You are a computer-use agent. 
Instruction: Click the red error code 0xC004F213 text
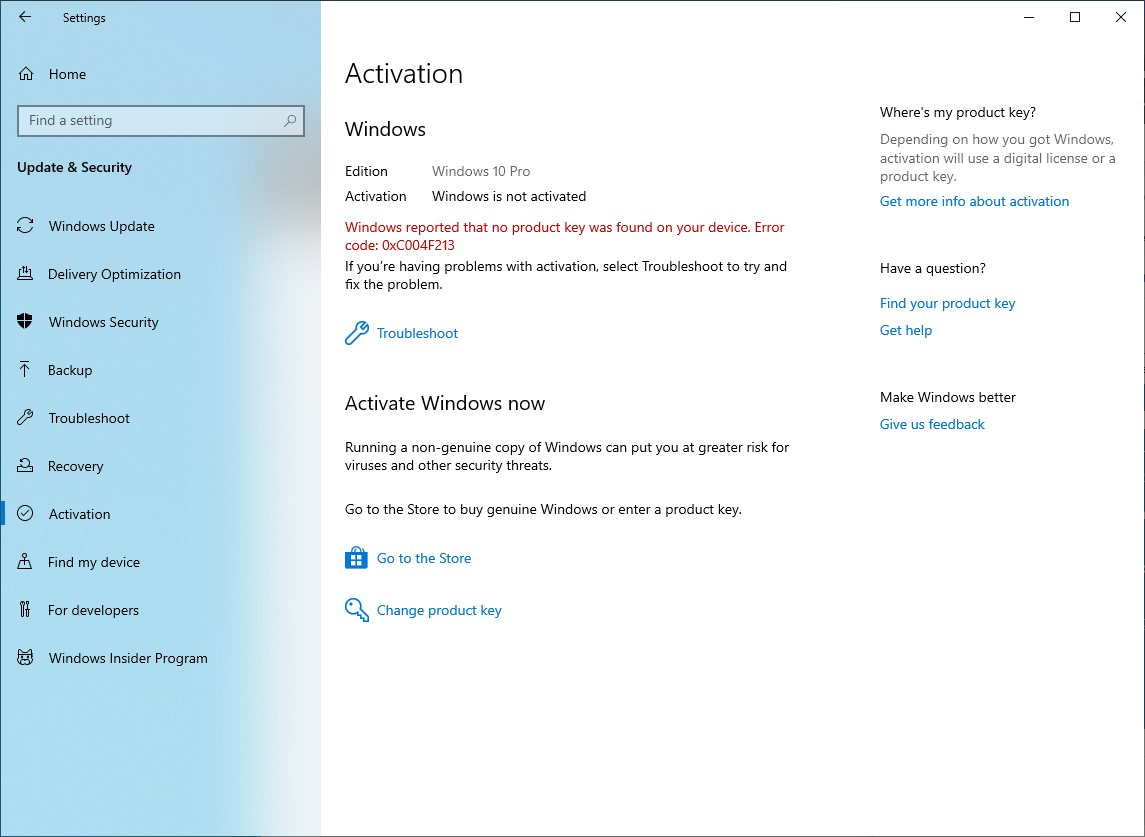pos(418,245)
